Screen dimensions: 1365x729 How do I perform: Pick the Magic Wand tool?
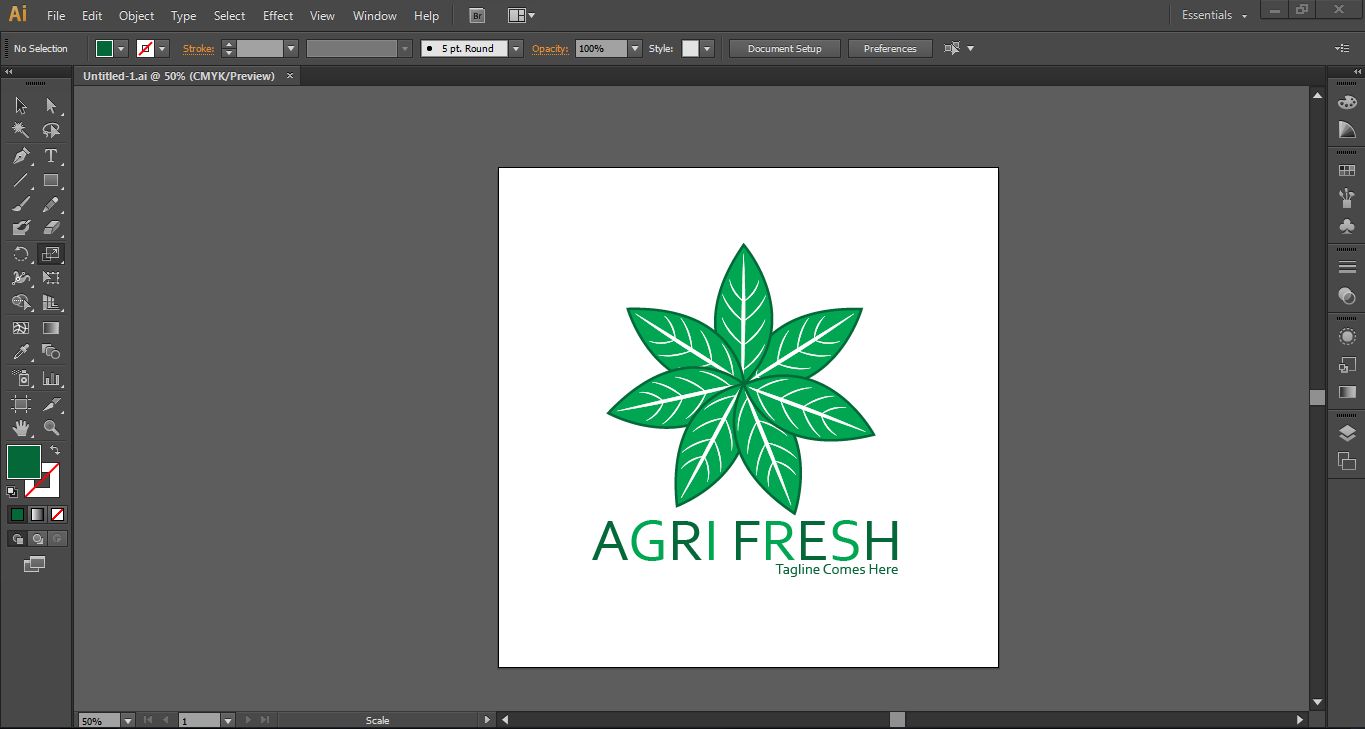tap(21, 130)
